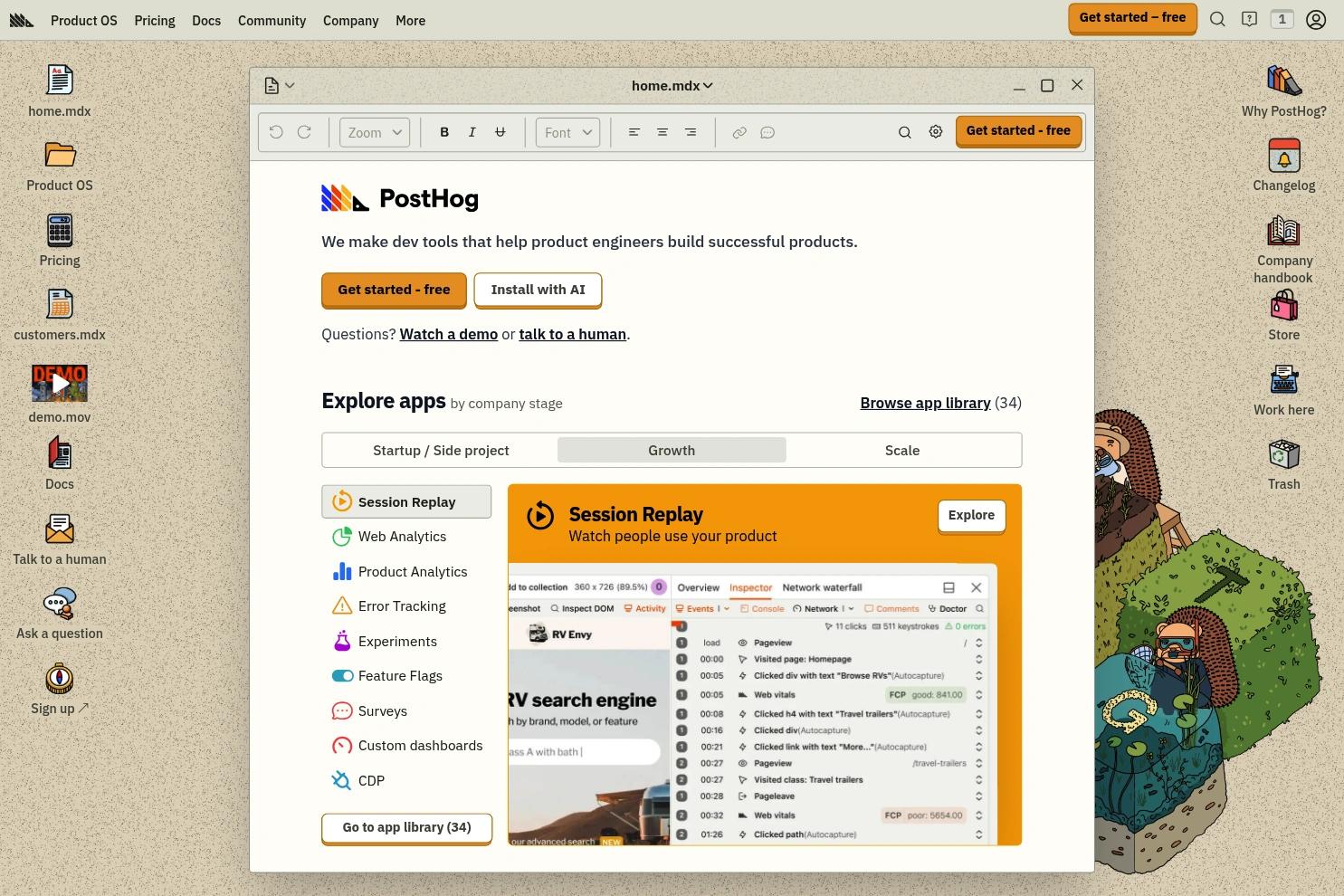
Task: Open the notifications counter showing 1
Action: tap(1282, 19)
